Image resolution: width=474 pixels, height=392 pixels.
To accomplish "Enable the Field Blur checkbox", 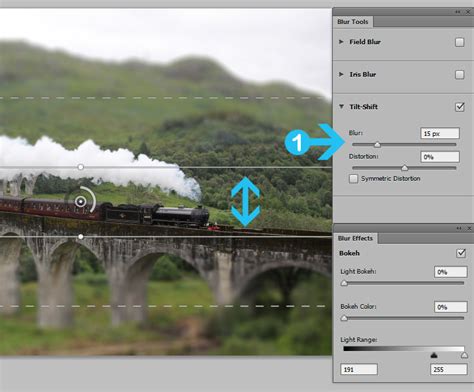I will [x=459, y=42].
